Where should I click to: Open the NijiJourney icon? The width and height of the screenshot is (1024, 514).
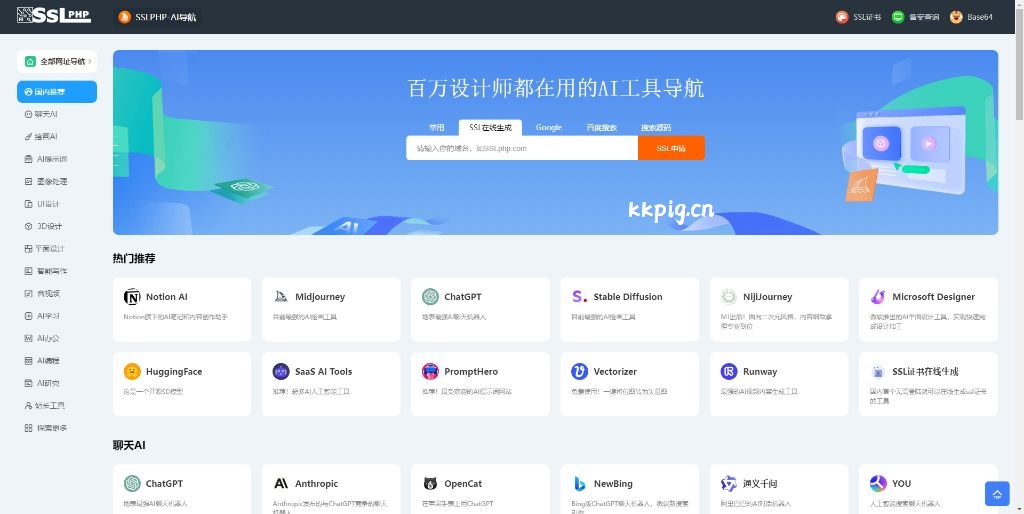click(x=729, y=297)
